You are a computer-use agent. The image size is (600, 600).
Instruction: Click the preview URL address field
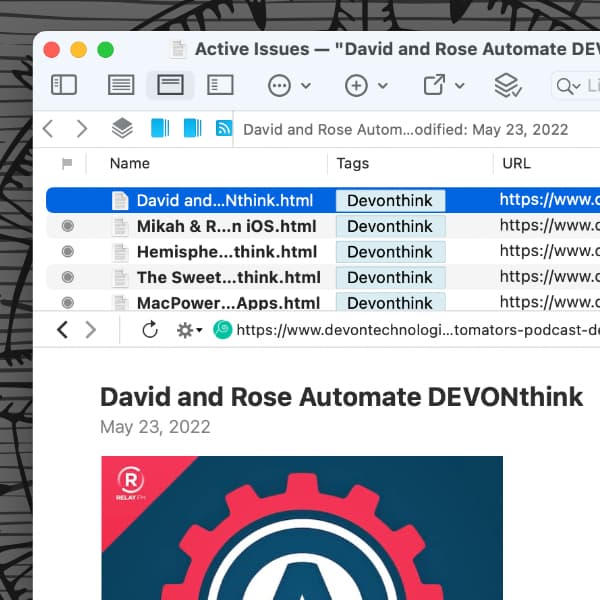[418, 329]
